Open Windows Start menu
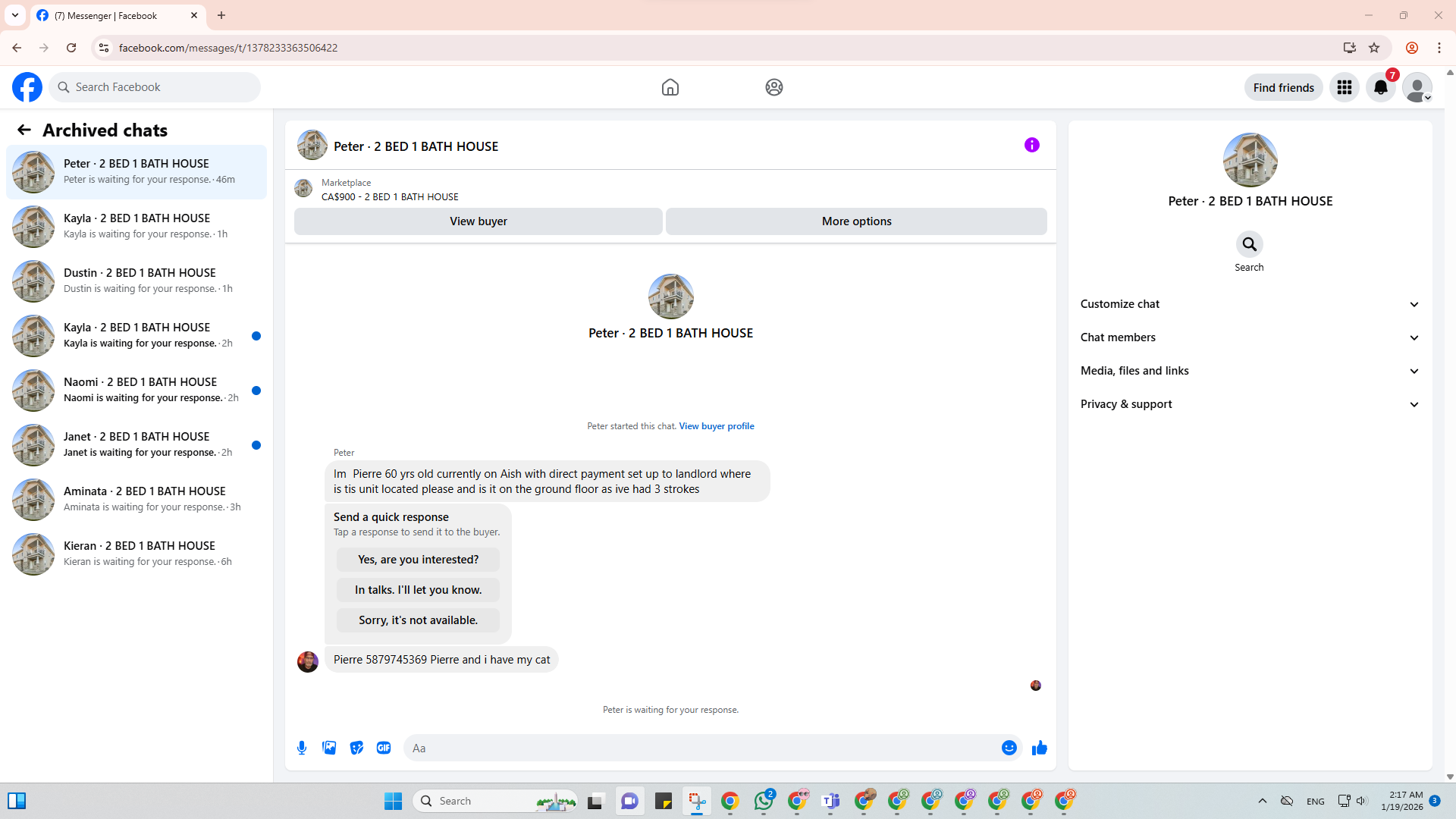 tap(393, 801)
